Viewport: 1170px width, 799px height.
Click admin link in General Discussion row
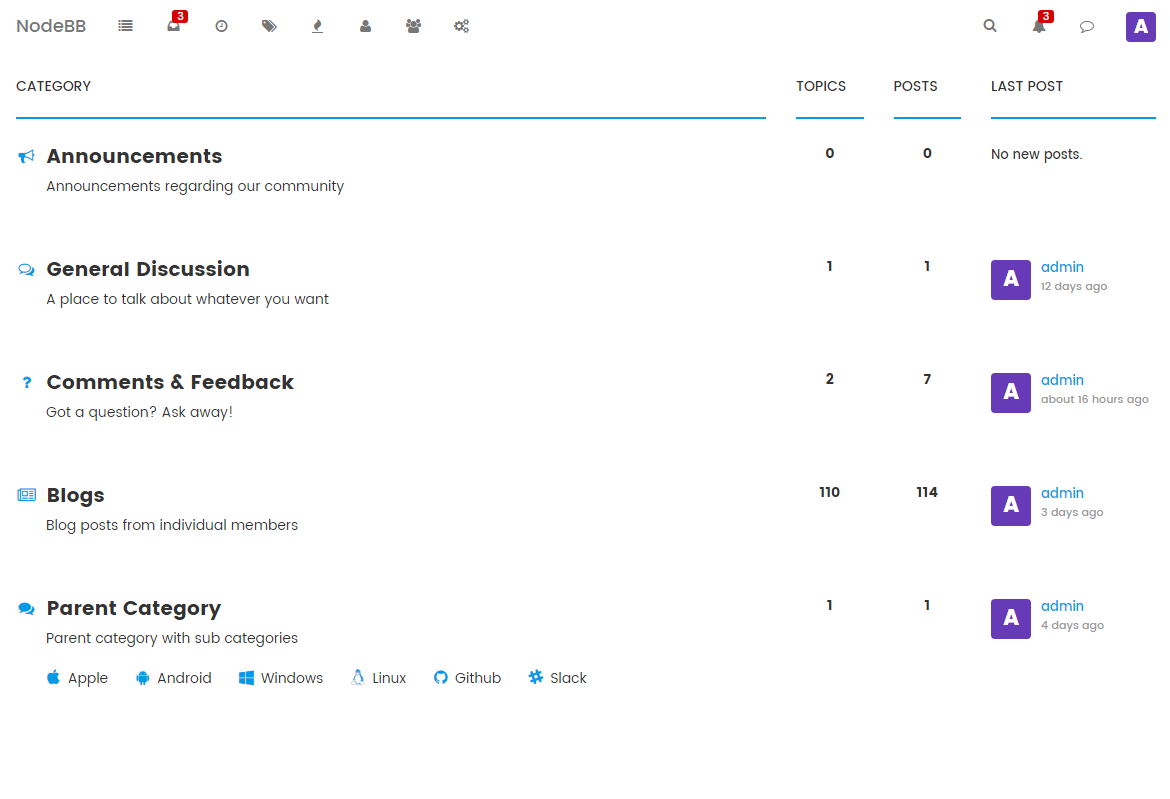pyautogui.click(x=1063, y=267)
